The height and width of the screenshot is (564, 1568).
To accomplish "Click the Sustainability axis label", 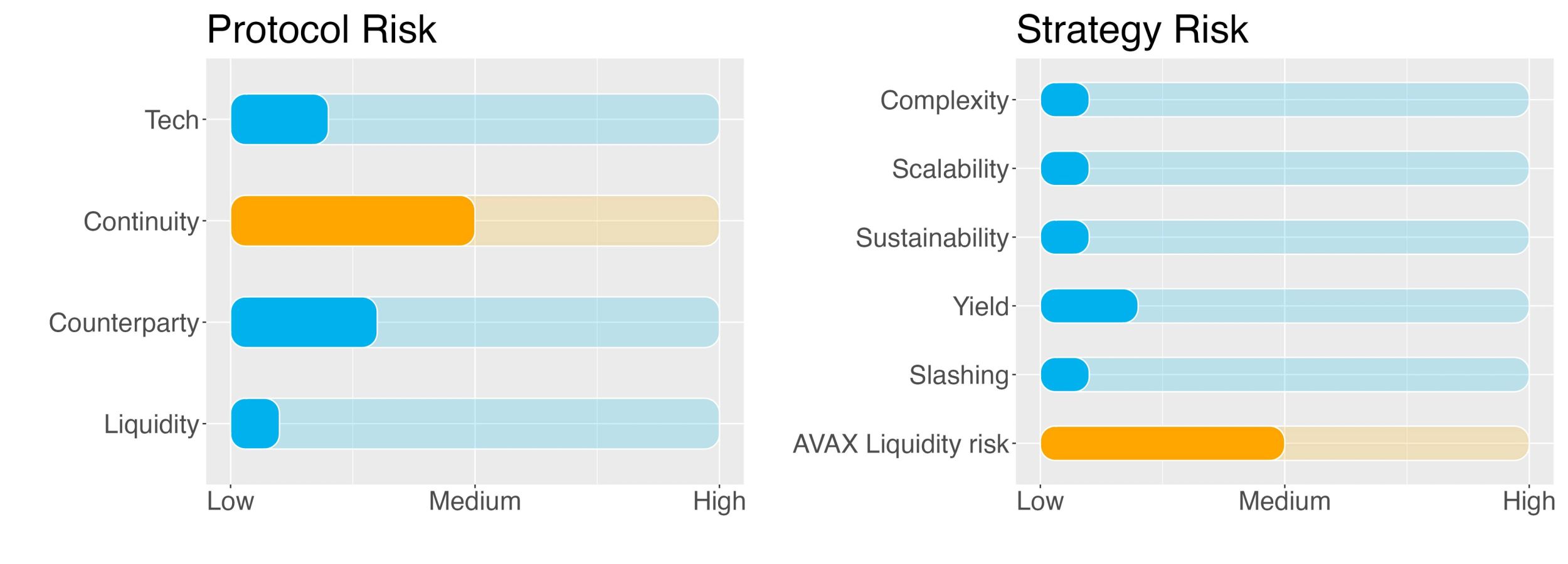I will click(x=932, y=238).
